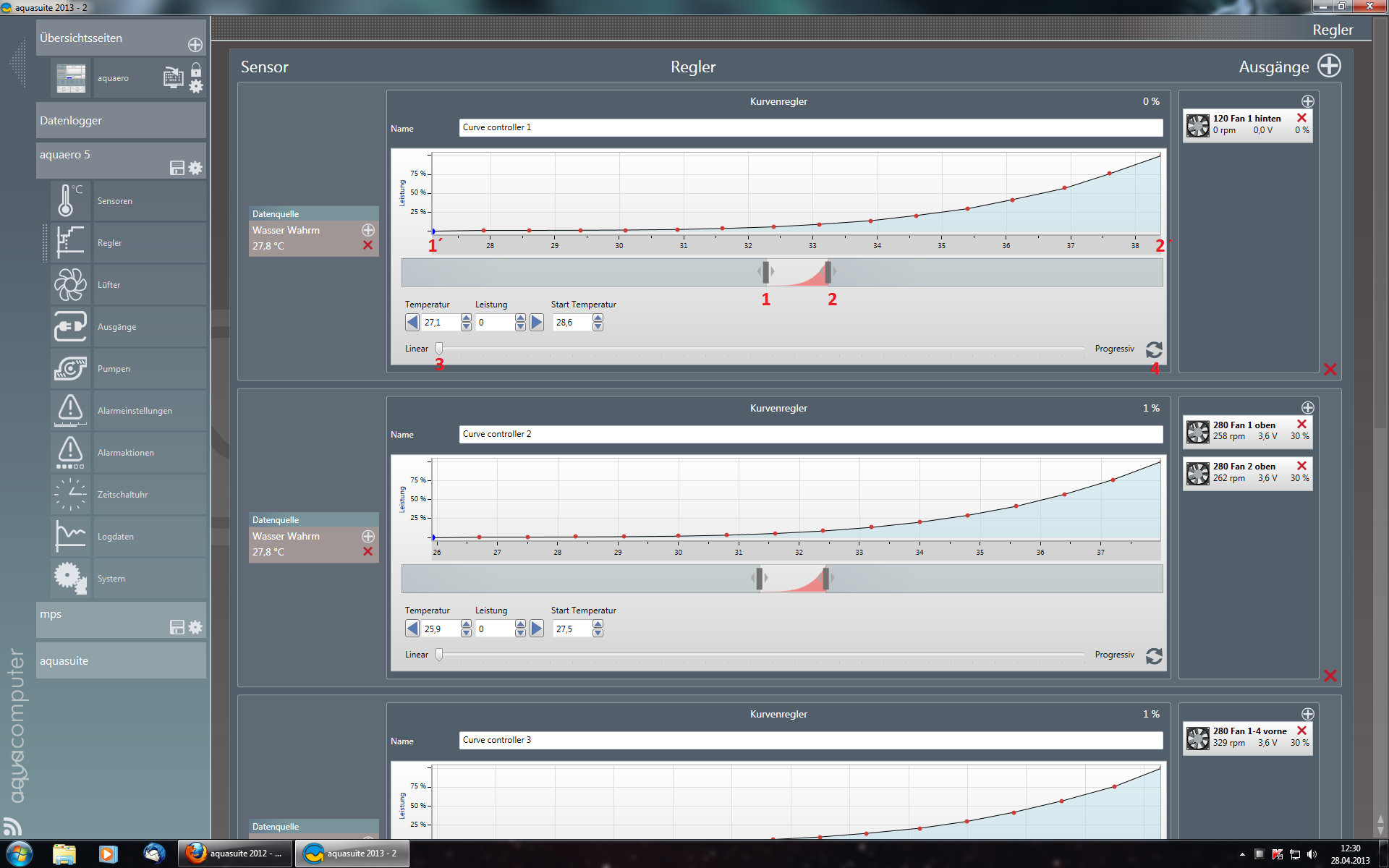Click the System gear icon
This screenshot has height=868, width=1389.
click(69, 578)
